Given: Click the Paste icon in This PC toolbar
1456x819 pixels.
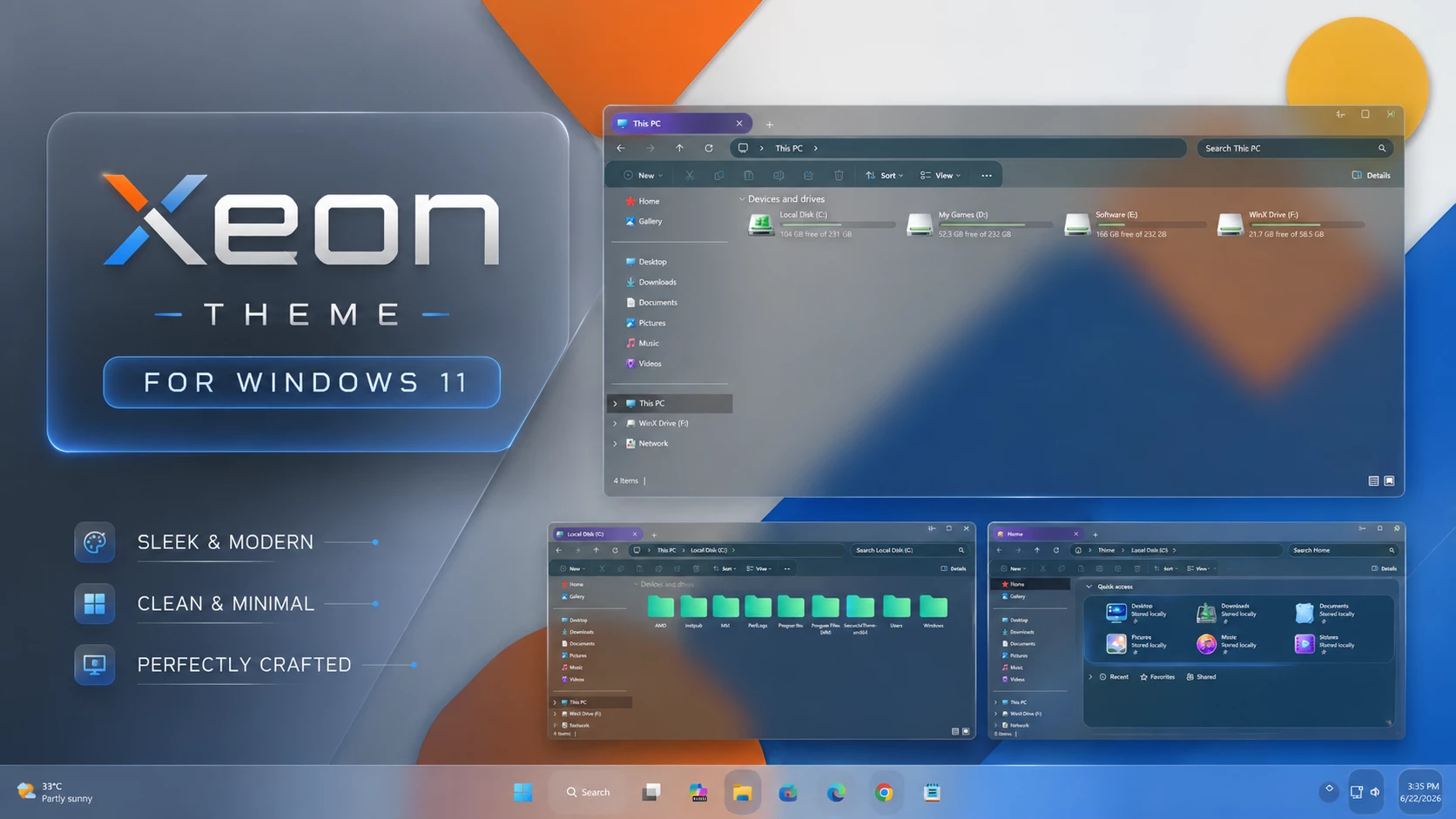Looking at the screenshot, I should [x=749, y=175].
